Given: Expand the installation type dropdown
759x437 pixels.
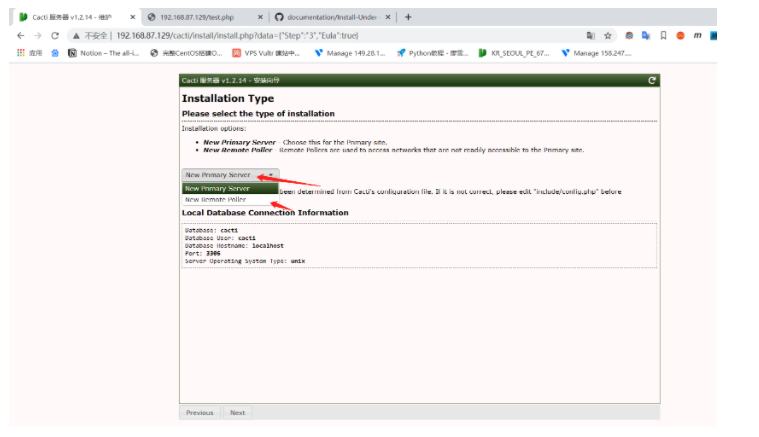Looking at the screenshot, I should click(229, 175).
